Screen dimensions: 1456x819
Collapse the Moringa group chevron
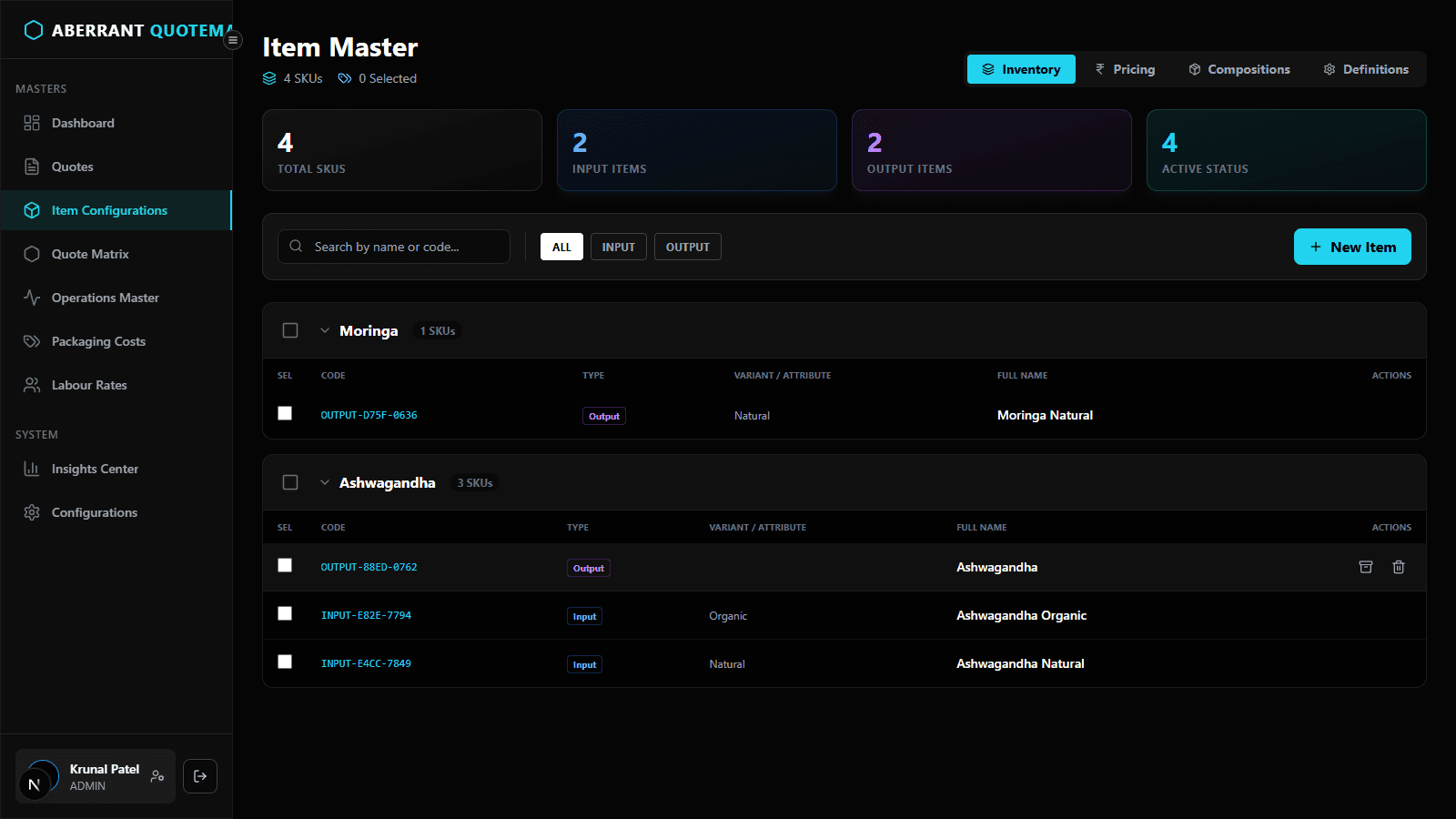tap(325, 330)
